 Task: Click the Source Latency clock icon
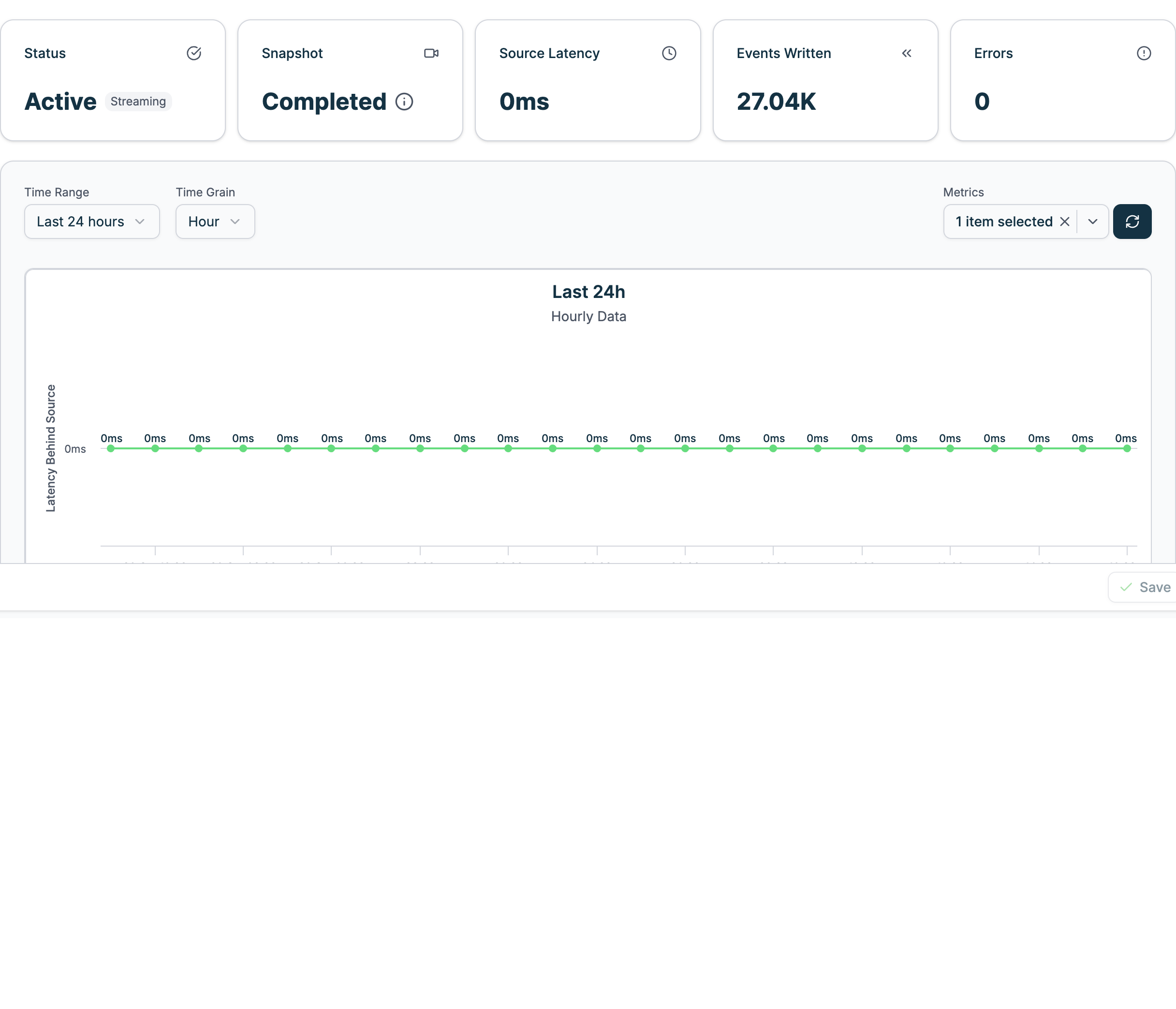pyautogui.click(x=669, y=53)
